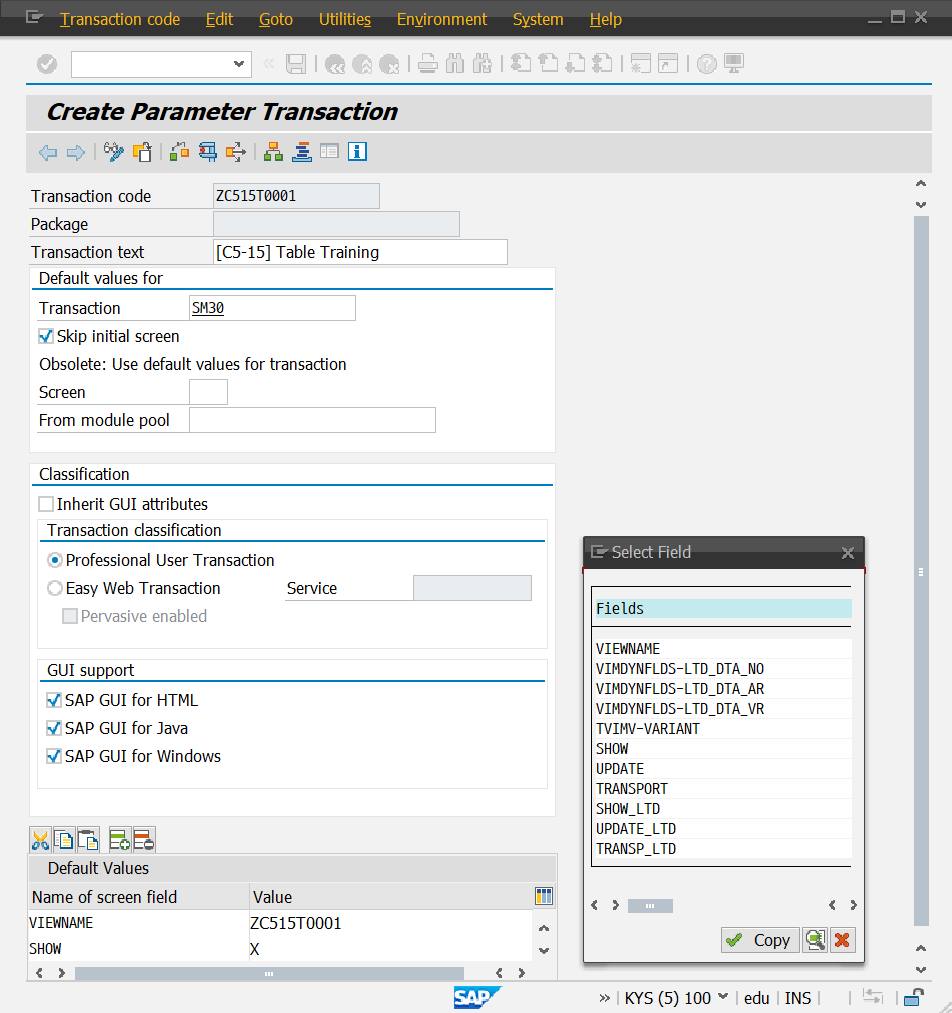Screen dimensions: 952x1013
Task: Toggle Display/Change mode with glasses-pencil icon
Action: (114, 152)
